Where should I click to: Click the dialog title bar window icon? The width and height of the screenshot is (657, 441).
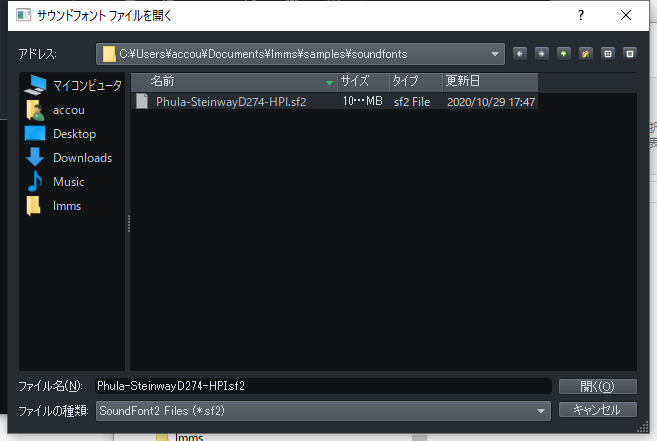coord(23,16)
